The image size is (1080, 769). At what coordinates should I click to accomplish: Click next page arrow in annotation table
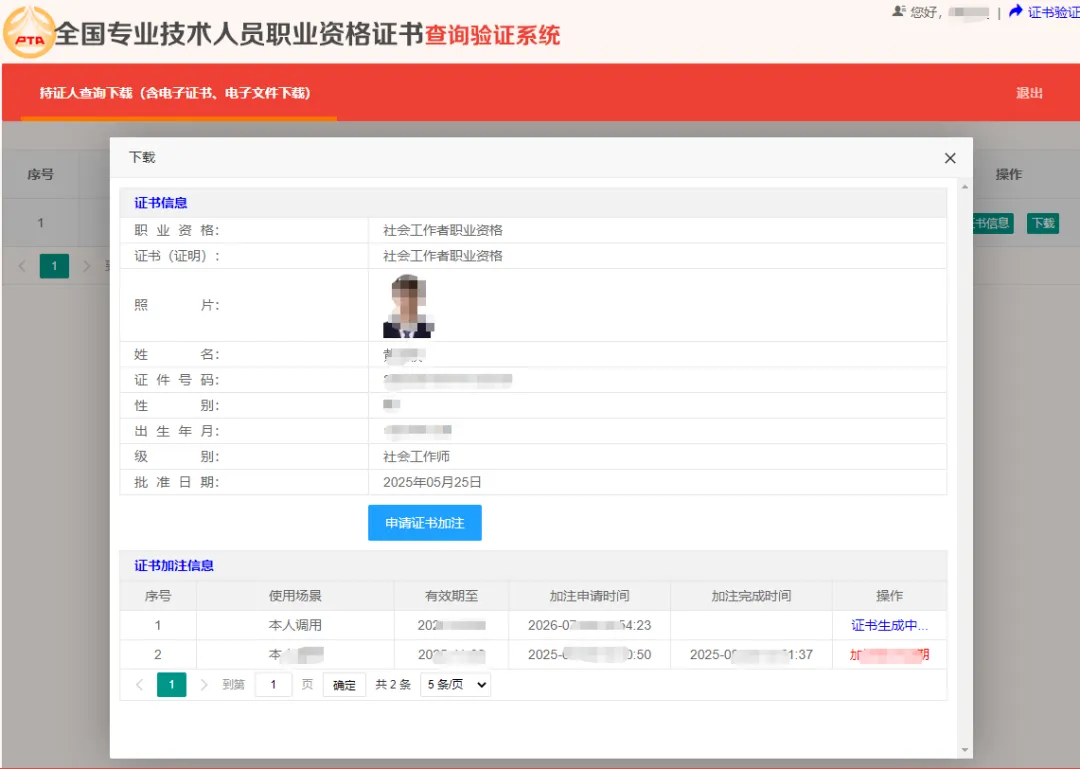(x=203, y=684)
